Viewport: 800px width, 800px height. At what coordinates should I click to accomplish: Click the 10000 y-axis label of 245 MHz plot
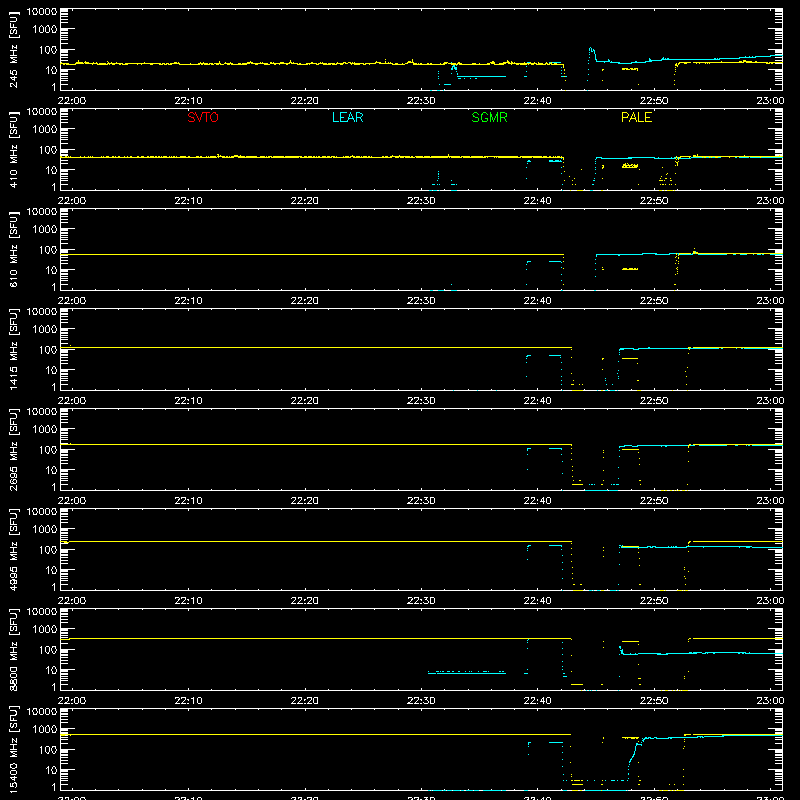[x=42, y=12]
